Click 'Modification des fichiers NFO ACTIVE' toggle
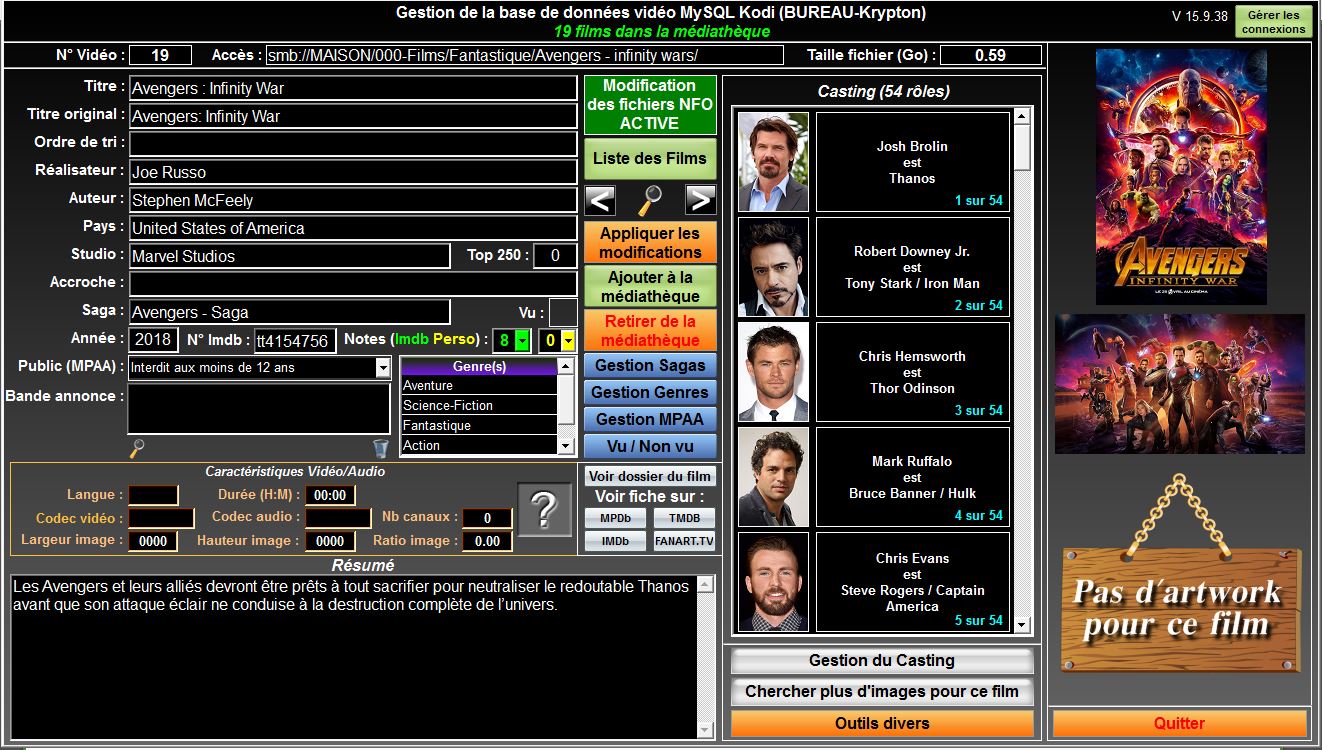 click(x=650, y=105)
